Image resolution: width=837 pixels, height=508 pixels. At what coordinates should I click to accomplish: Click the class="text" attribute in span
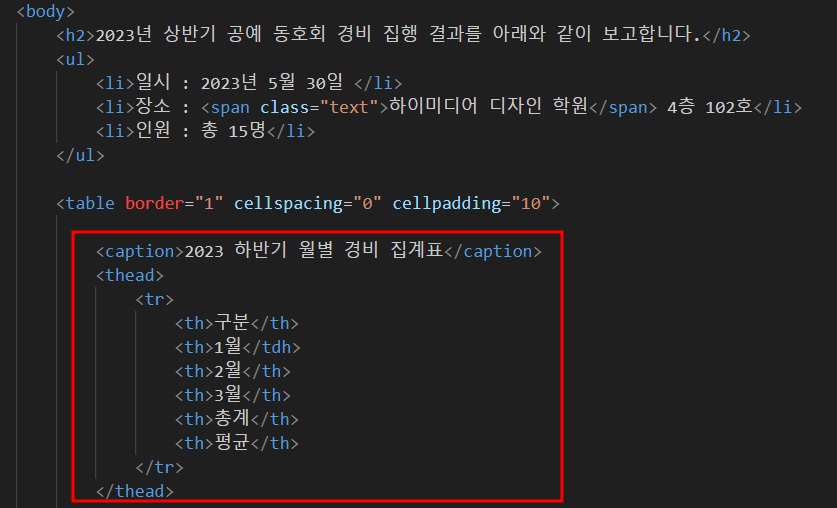319,107
